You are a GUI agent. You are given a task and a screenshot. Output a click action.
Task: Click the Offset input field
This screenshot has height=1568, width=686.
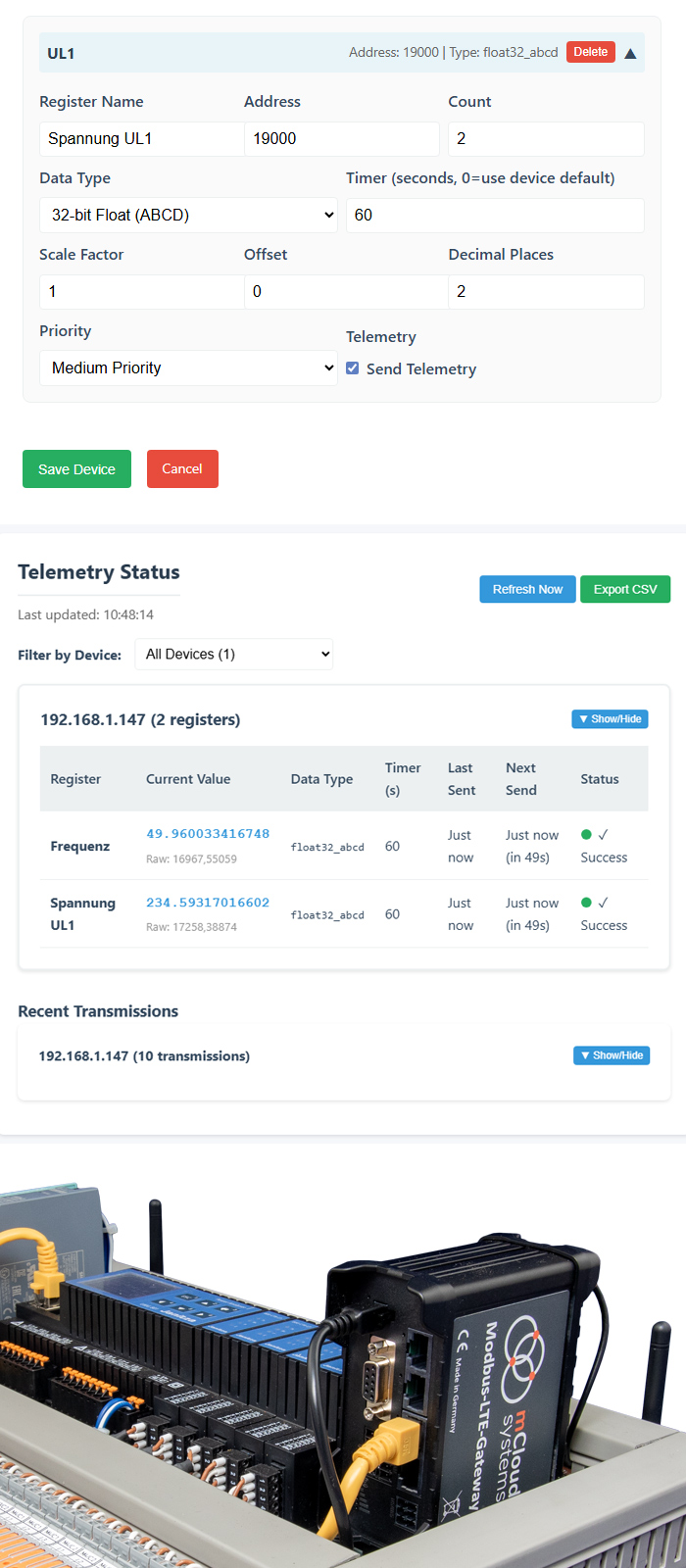[345, 292]
